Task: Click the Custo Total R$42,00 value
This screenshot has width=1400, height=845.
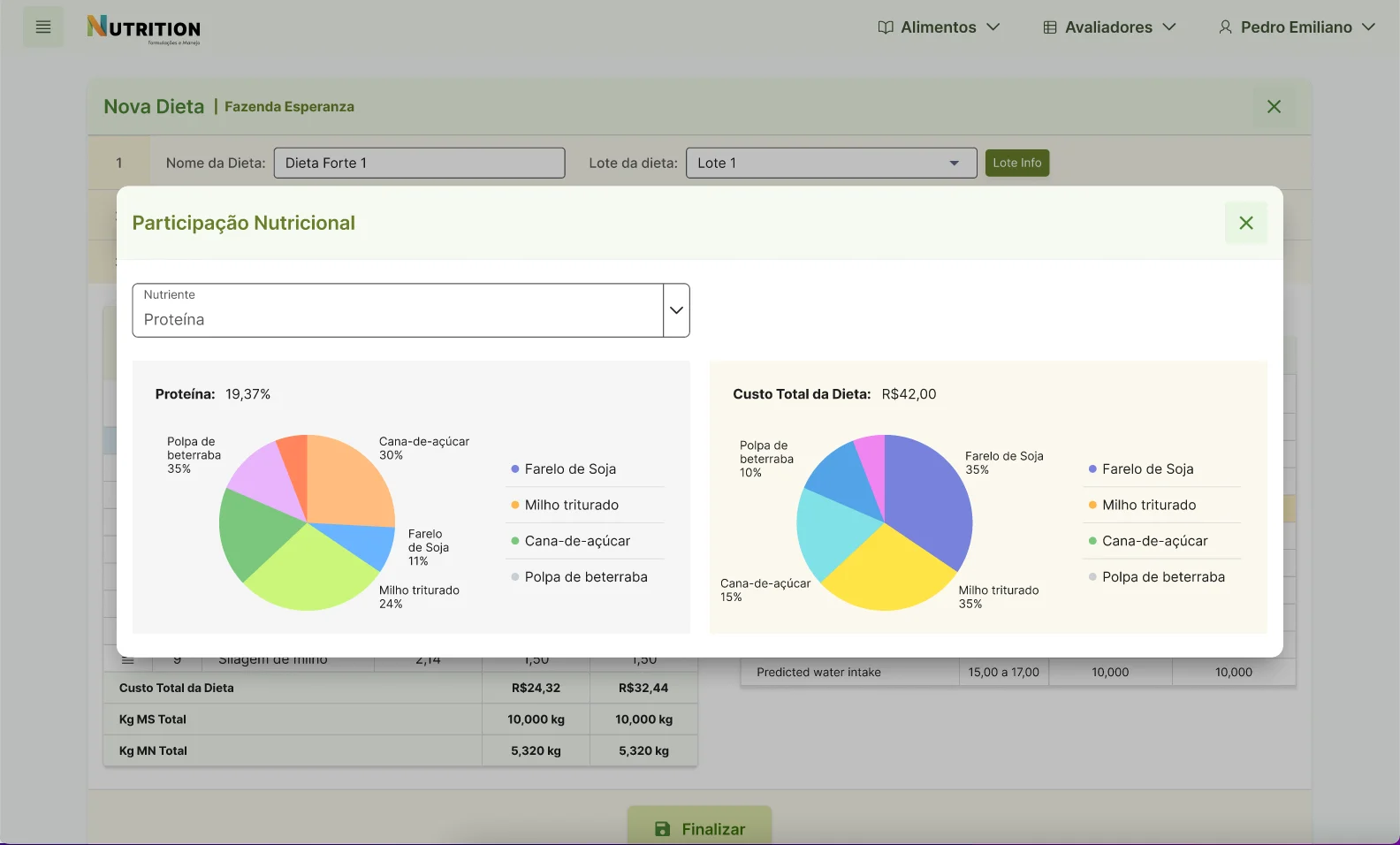Action: tap(909, 394)
